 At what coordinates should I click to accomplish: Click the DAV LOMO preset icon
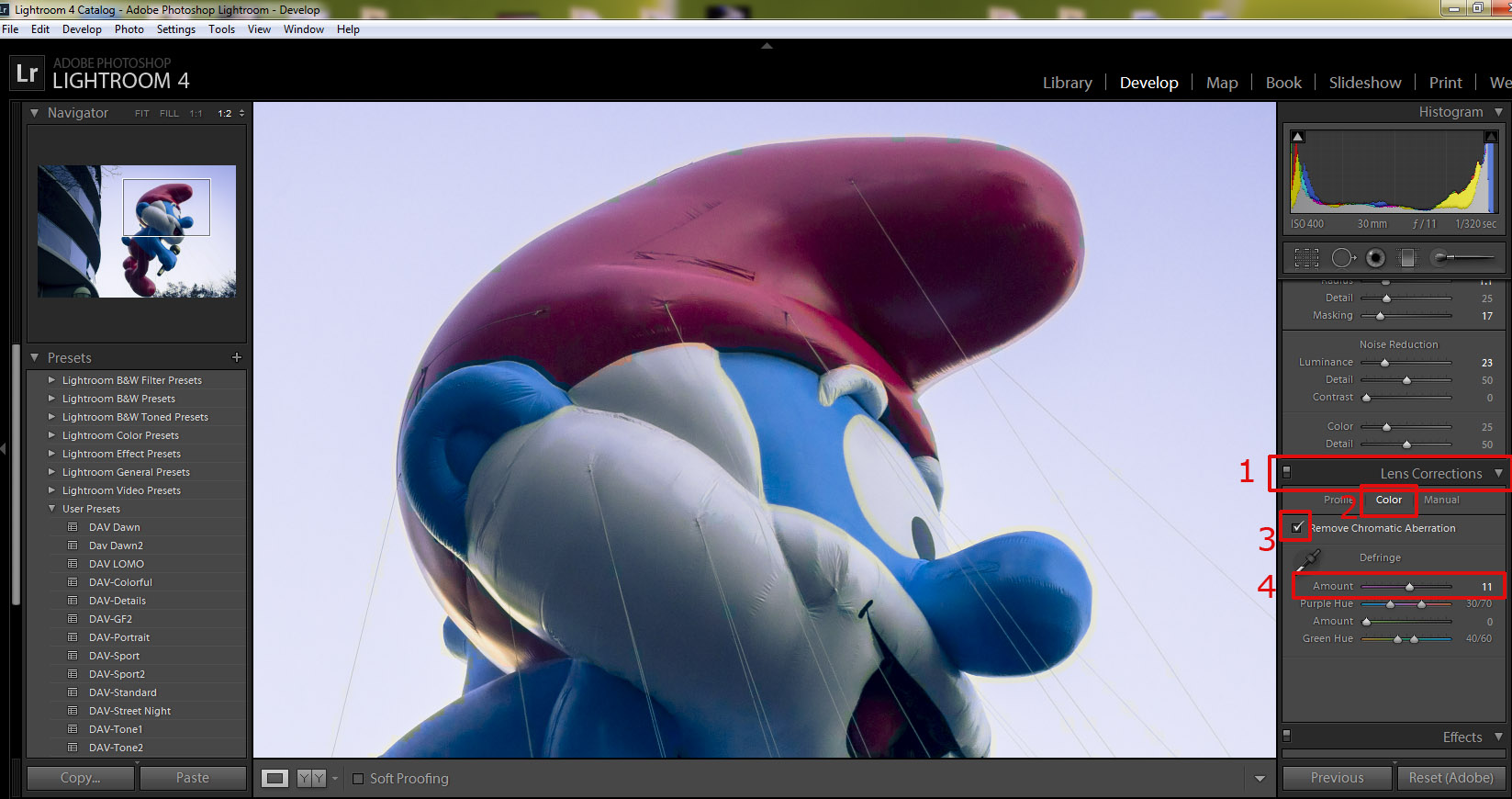tap(73, 564)
